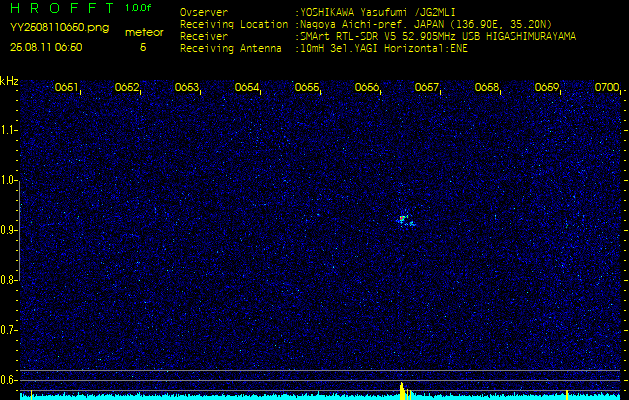Click the 'Receiver' field label
Image resolution: width=629 pixels, height=400 pixels.
pyautogui.click(x=204, y=37)
